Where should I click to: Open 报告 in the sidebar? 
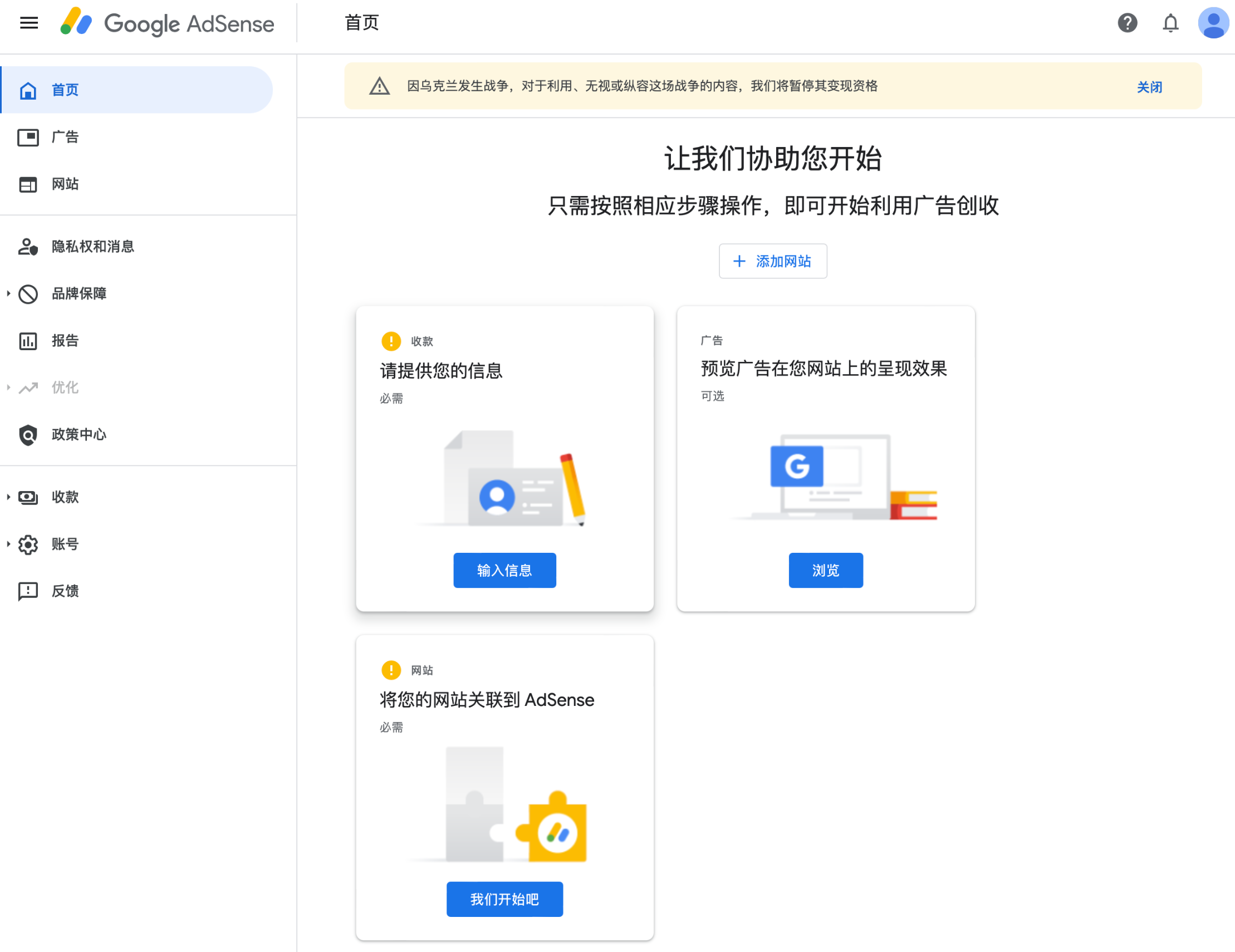tap(137, 340)
